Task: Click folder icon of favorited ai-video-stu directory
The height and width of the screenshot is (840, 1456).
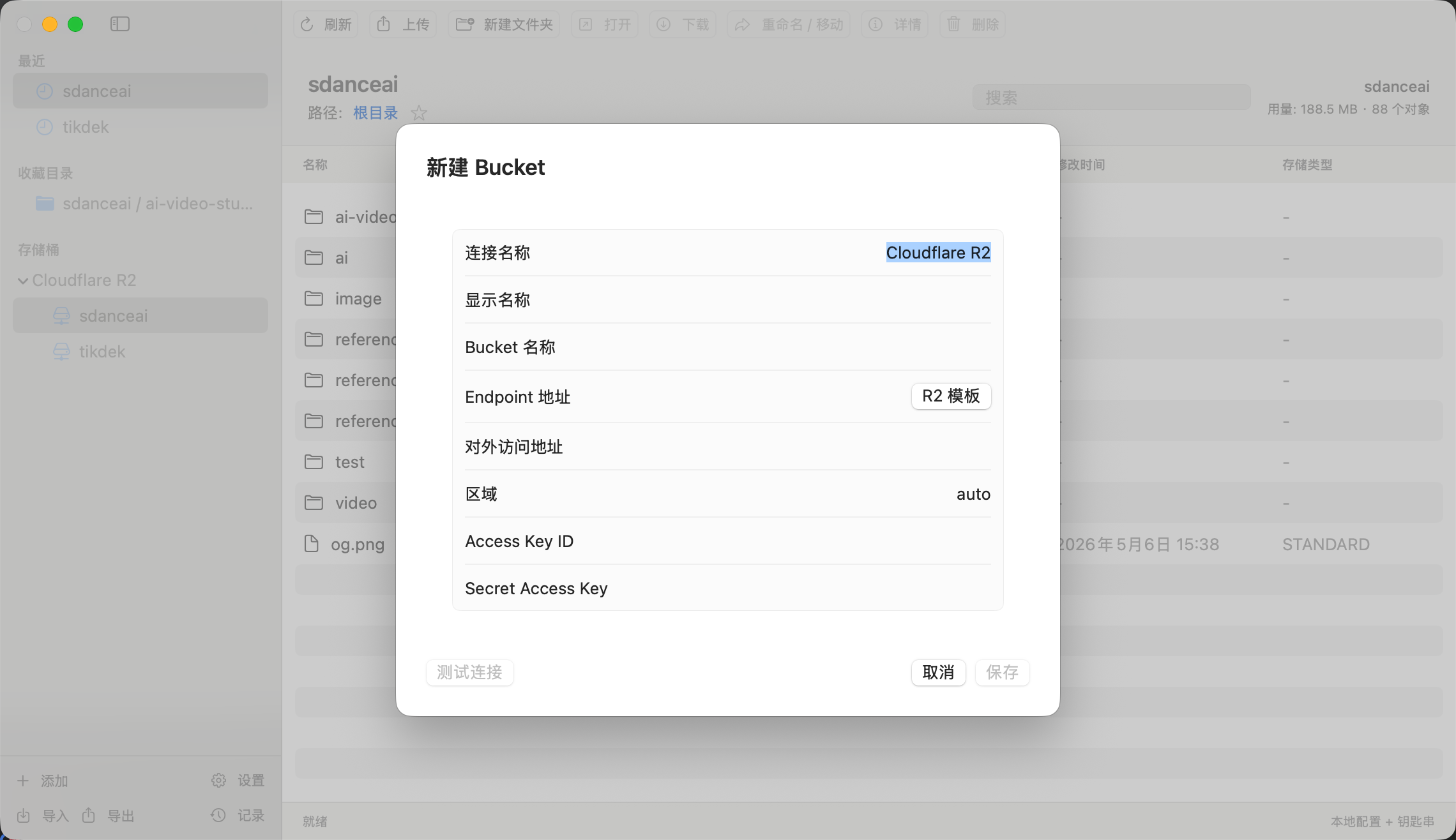Action: point(45,204)
